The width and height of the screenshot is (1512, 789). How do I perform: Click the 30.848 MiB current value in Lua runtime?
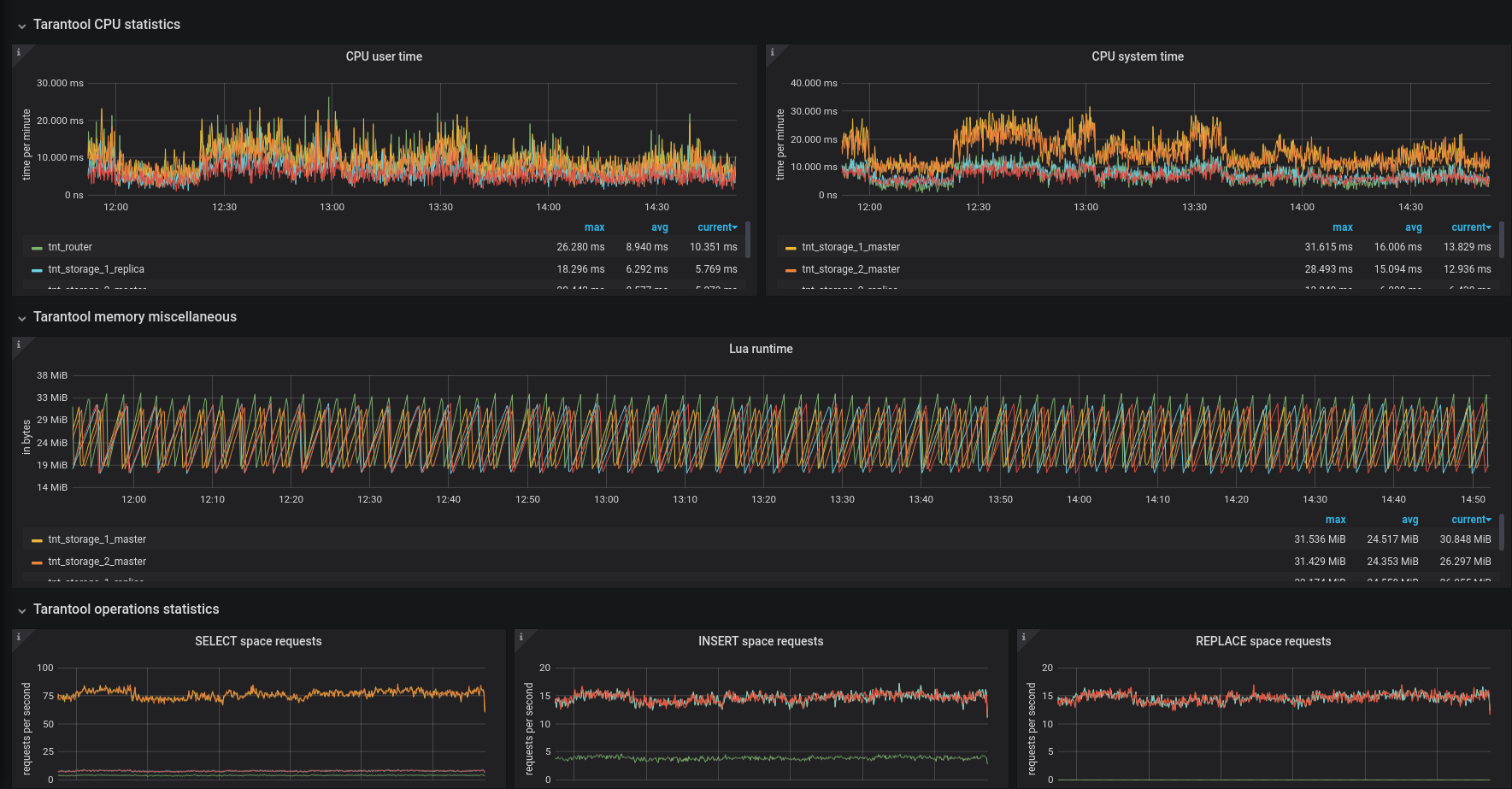coord(1465,539)
